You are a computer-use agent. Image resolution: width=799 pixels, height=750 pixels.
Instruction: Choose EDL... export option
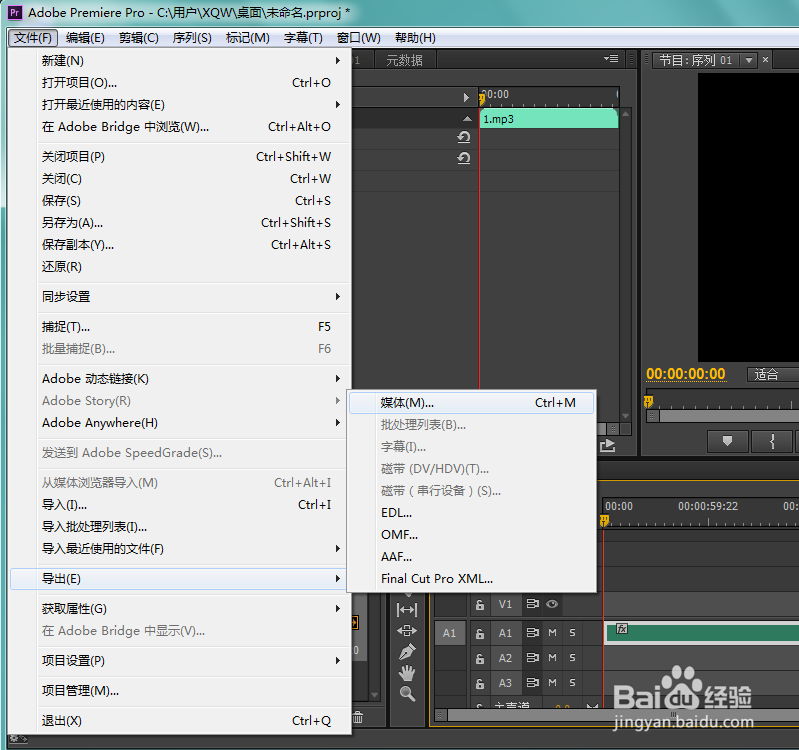click(x=471, y=513)
